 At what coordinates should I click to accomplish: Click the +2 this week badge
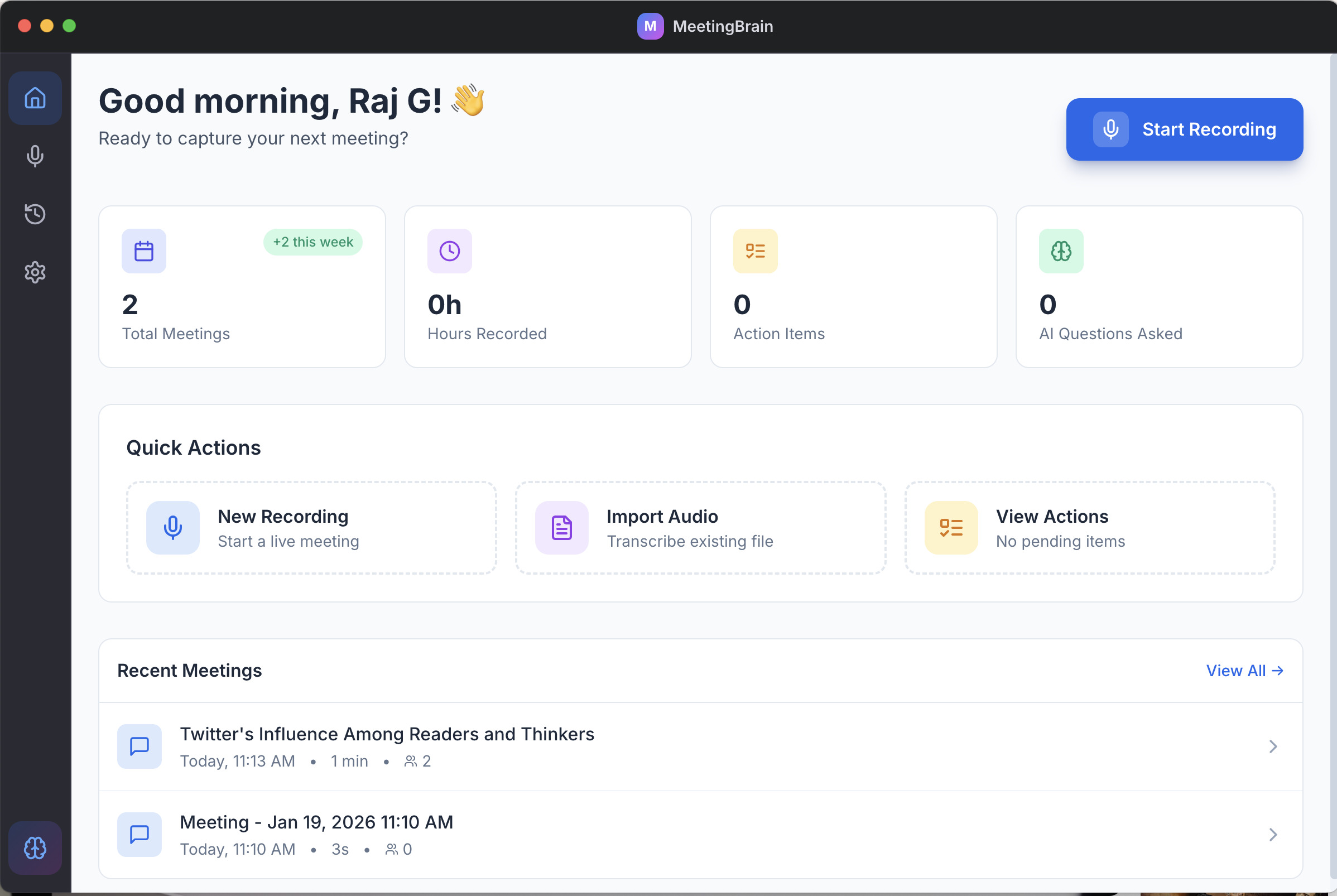[x=312, y=242]
